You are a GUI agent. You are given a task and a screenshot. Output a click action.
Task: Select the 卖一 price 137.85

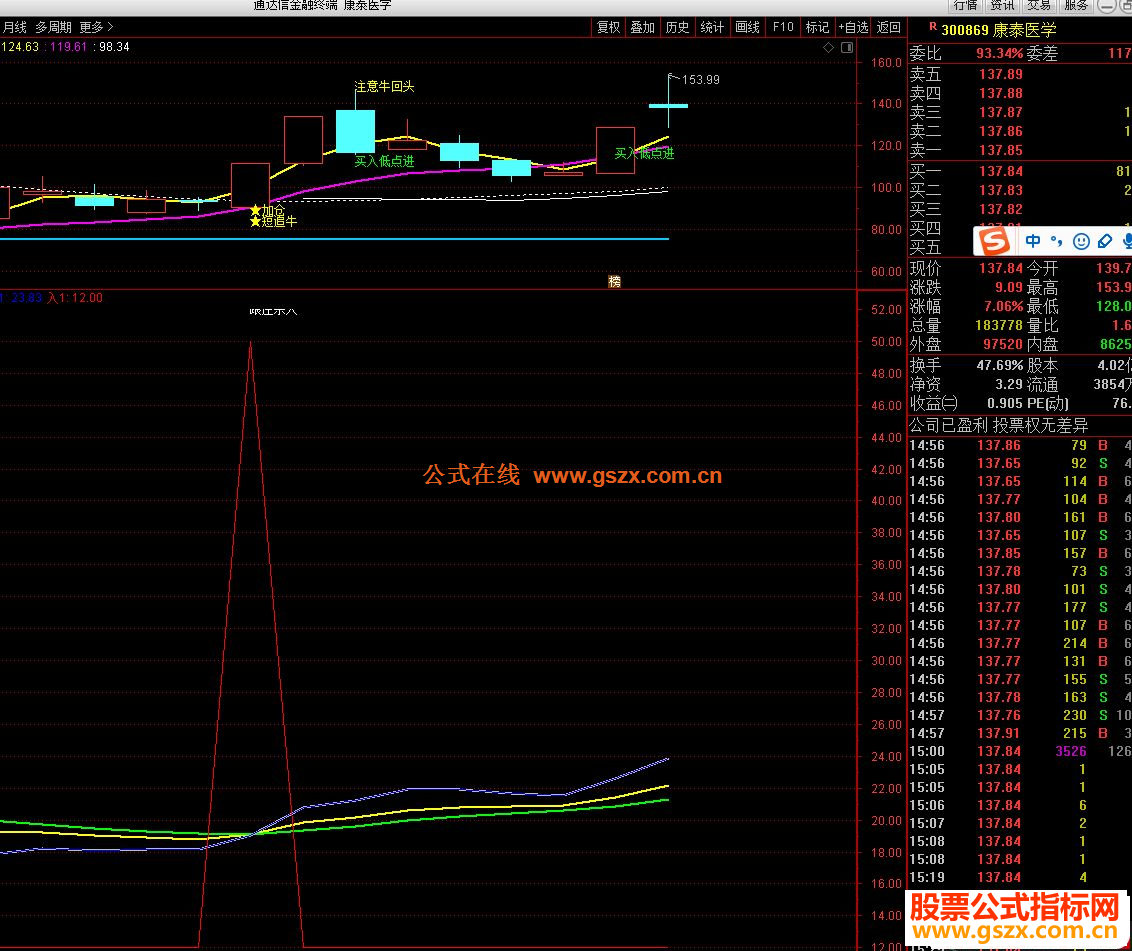click(x=1001, y=150)
